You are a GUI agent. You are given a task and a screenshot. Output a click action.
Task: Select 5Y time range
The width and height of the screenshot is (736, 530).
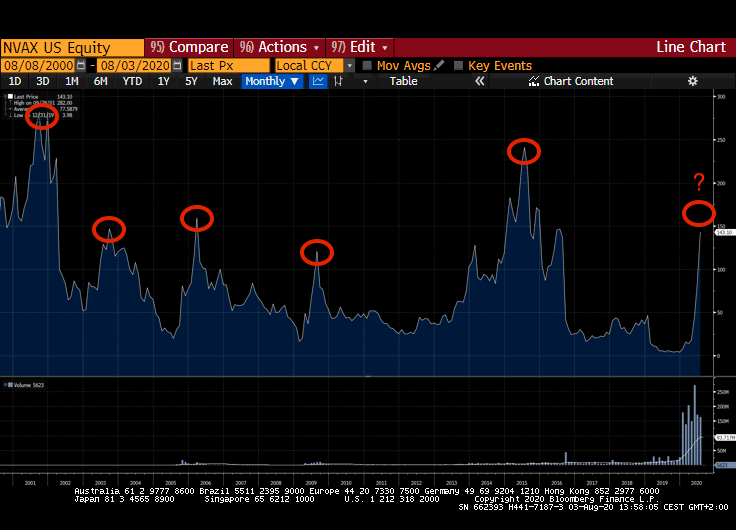click(191, 81)
